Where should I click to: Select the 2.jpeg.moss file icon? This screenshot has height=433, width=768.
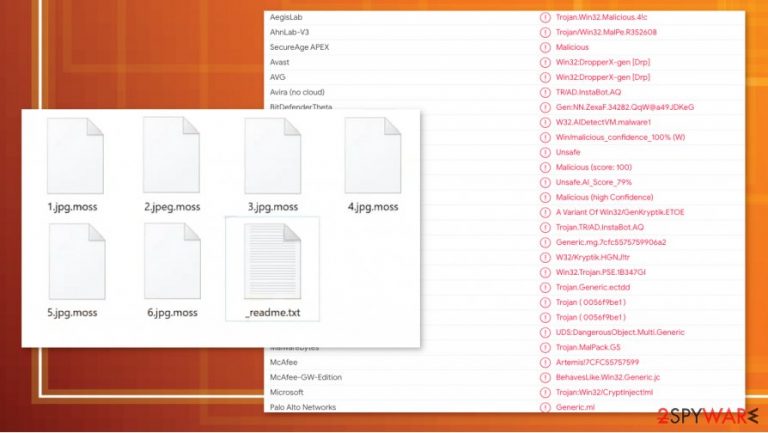[x=171, y=155]
